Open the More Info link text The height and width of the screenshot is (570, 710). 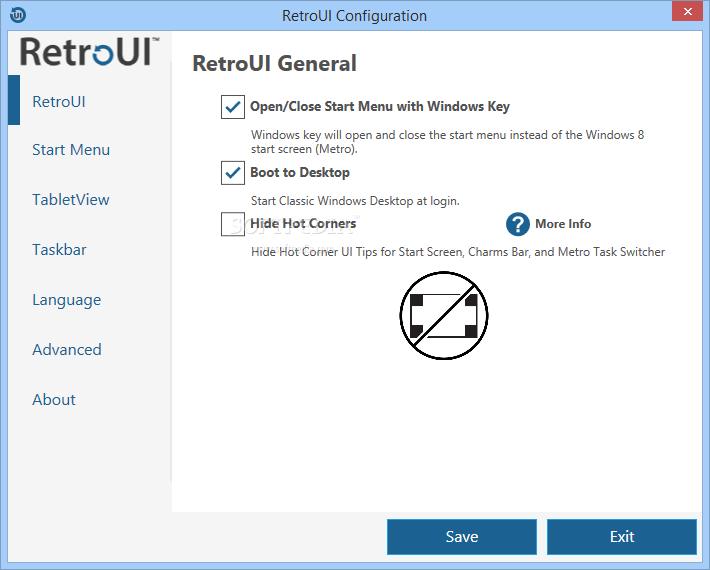coord(563,224)
